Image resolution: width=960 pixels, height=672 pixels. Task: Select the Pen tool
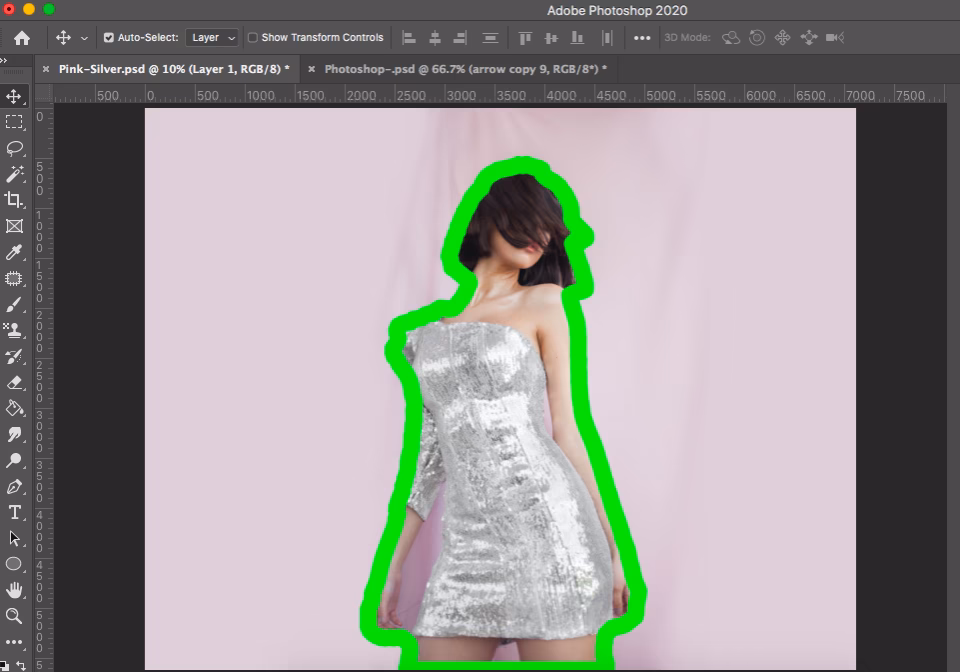tap(14, 486)
